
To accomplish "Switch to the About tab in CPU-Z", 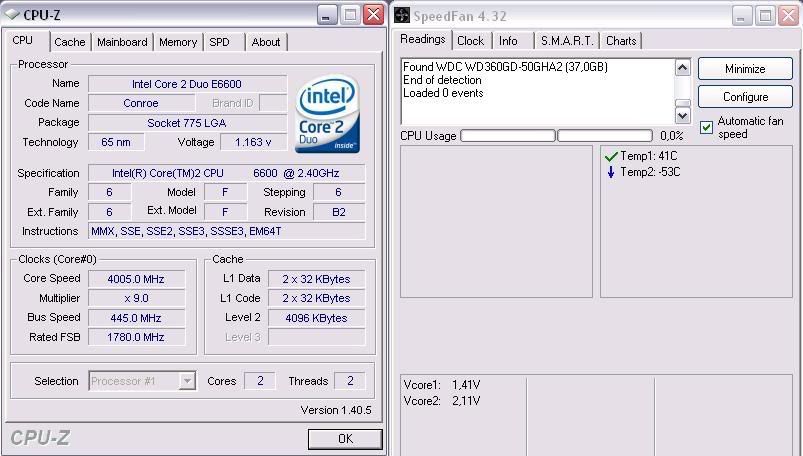I will point(266,42).
